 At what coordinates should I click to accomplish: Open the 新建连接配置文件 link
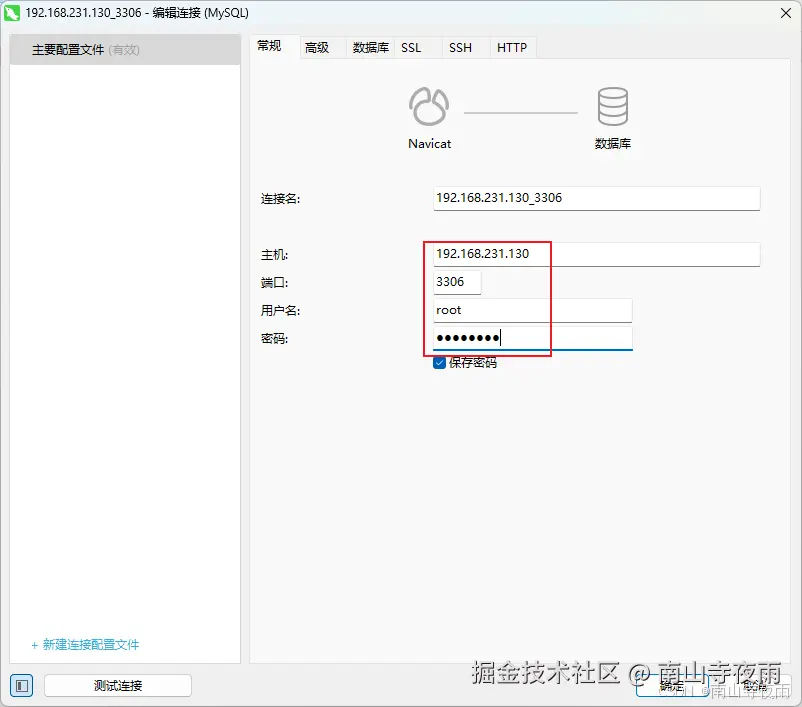[x=88, y=646]
